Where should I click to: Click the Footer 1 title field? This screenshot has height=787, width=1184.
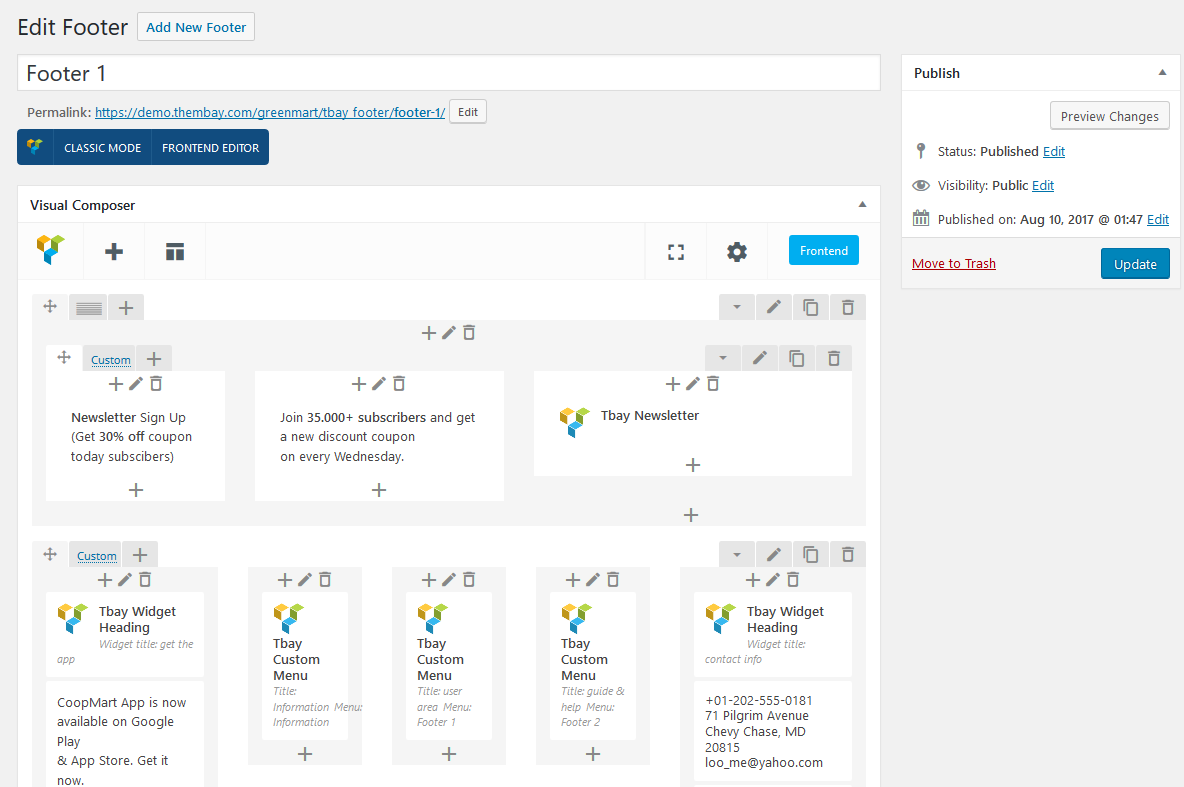(x=448, y=73)
